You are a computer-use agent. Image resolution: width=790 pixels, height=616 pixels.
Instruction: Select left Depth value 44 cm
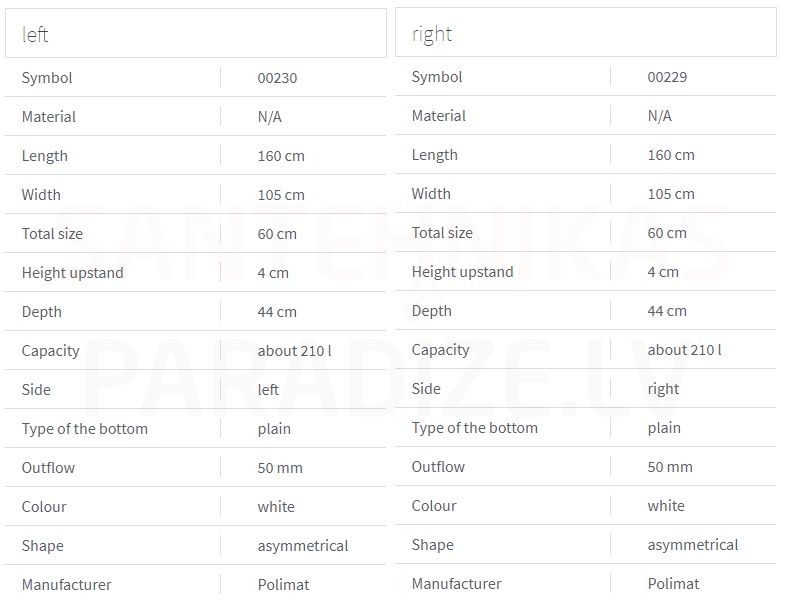(x=277, y=312)
